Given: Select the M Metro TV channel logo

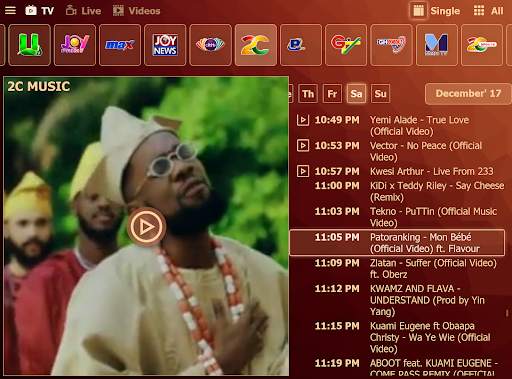Looking at the screenshot, I should [x=437, y=45].
